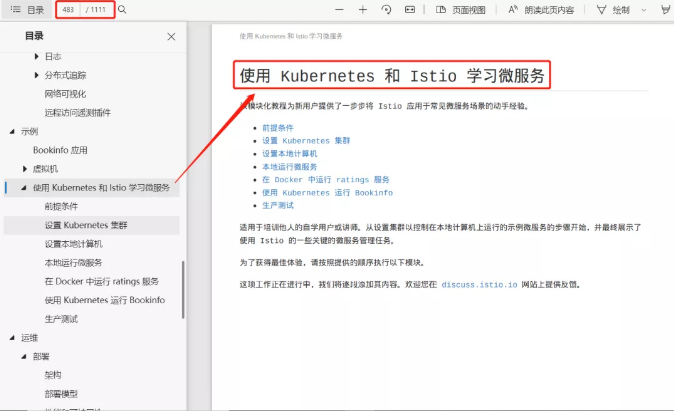
Task: Follow 在 Docker 中运行 ratings 服务 link
Action: point(326,180)
